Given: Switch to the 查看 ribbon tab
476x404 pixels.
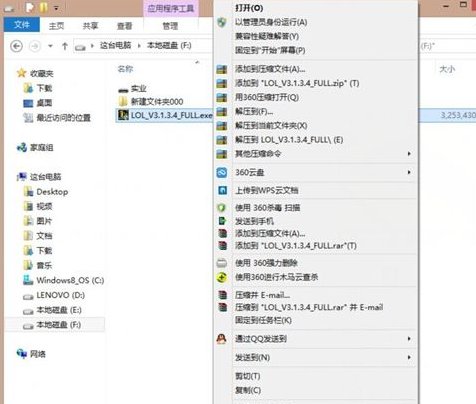Looking at the screenshot, I should (x=125, y=26).
